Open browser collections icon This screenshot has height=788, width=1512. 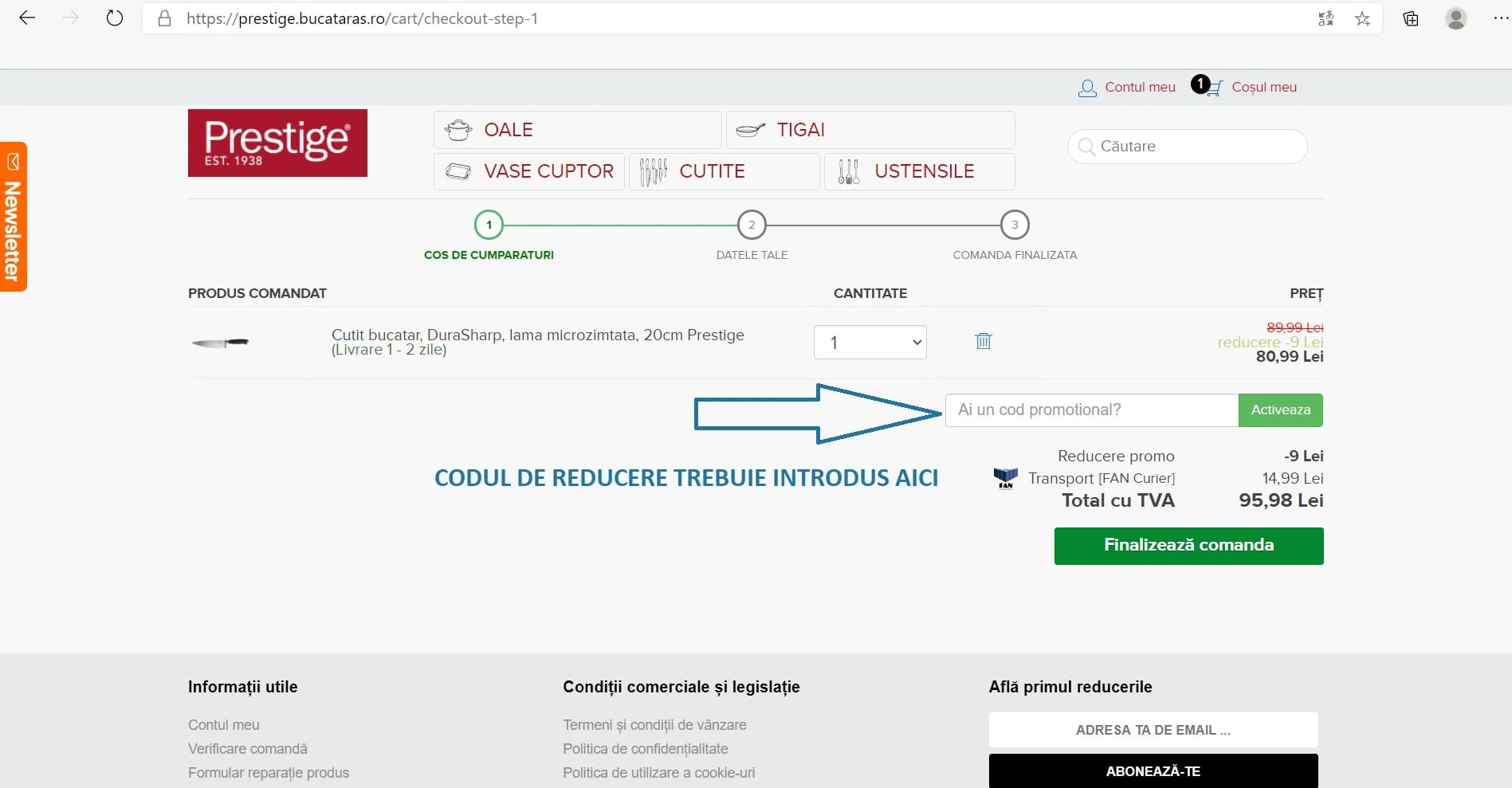[1411, 19]
